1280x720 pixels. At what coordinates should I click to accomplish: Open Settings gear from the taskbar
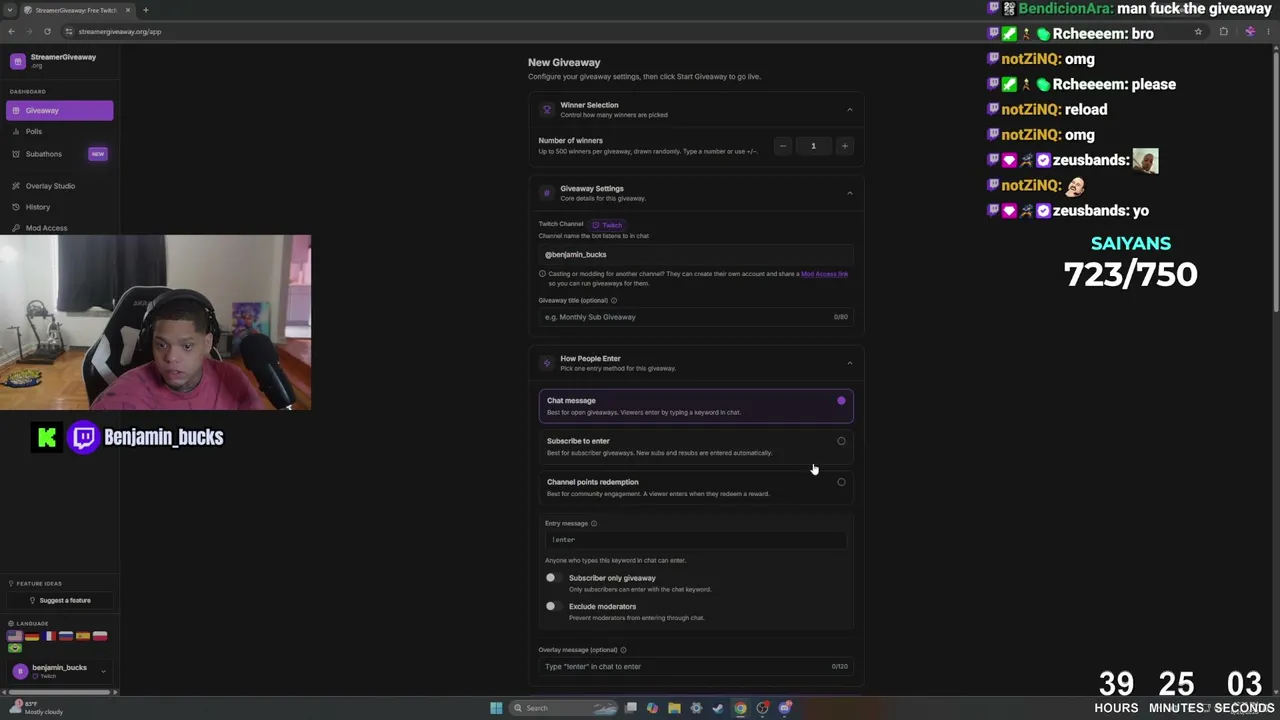[696, 708]
